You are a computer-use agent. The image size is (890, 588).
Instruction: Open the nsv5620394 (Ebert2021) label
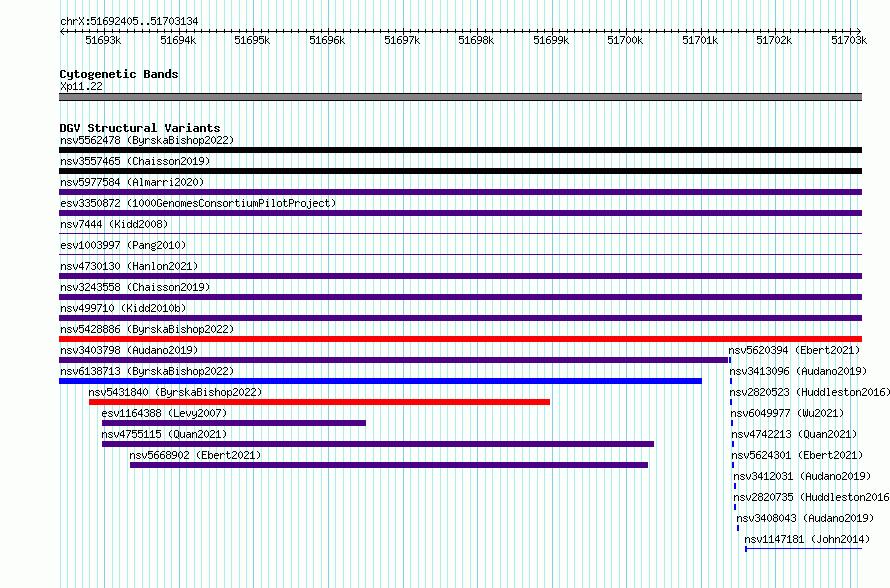click(794, 350)
